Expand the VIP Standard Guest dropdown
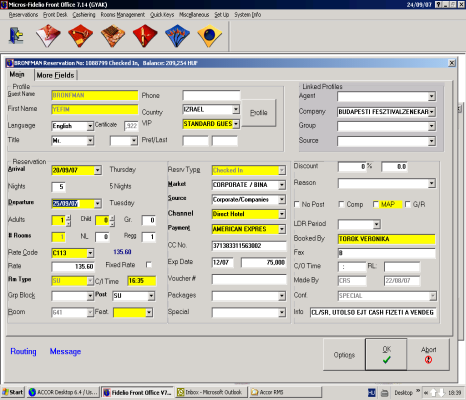This screenshot has height=400, width=466. [x=236, y=124]
